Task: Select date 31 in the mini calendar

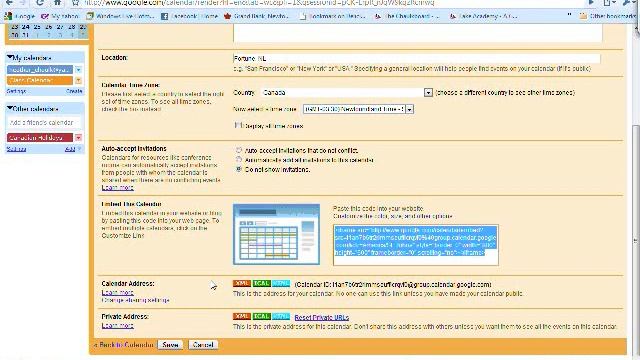Action: click(25, 35)
